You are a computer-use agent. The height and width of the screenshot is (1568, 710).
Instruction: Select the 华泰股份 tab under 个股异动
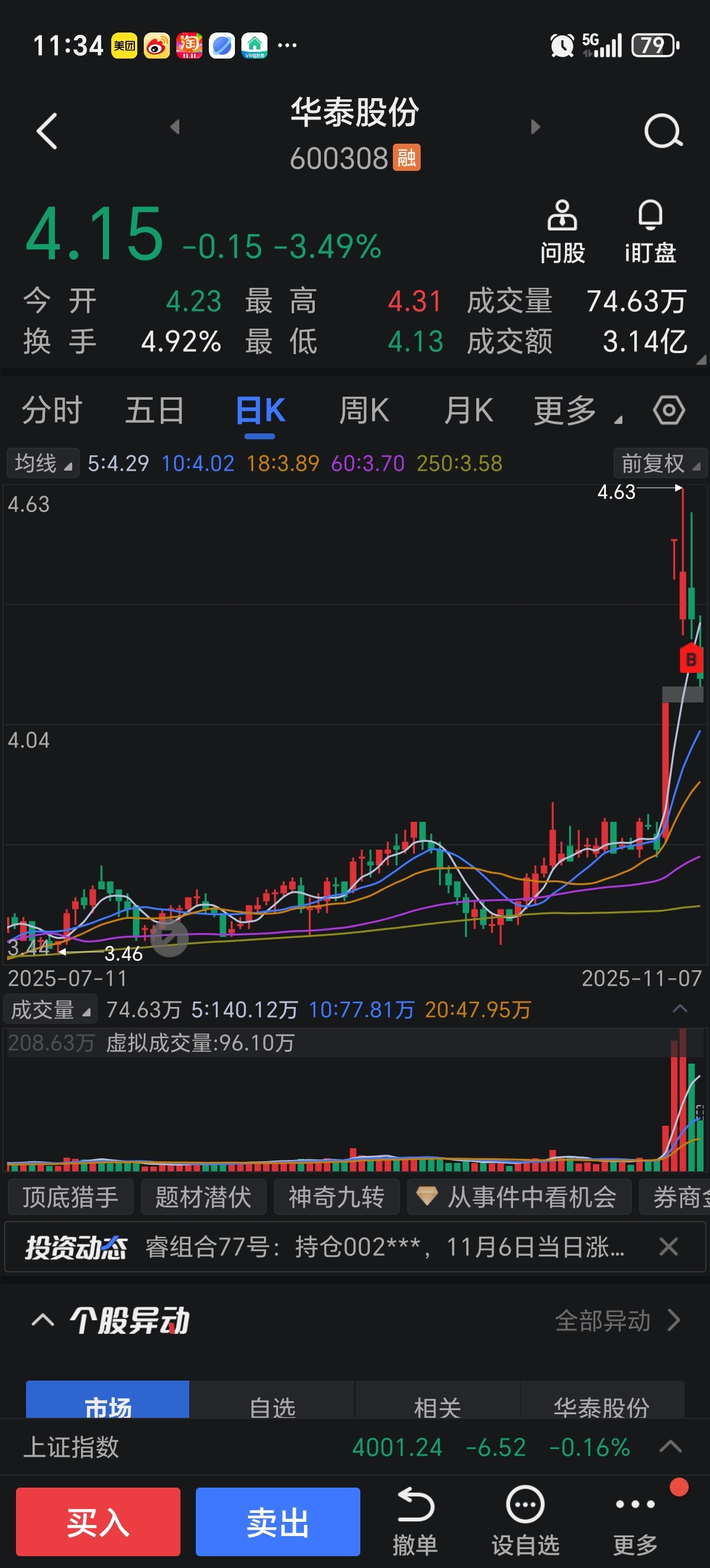(602, 1401)
